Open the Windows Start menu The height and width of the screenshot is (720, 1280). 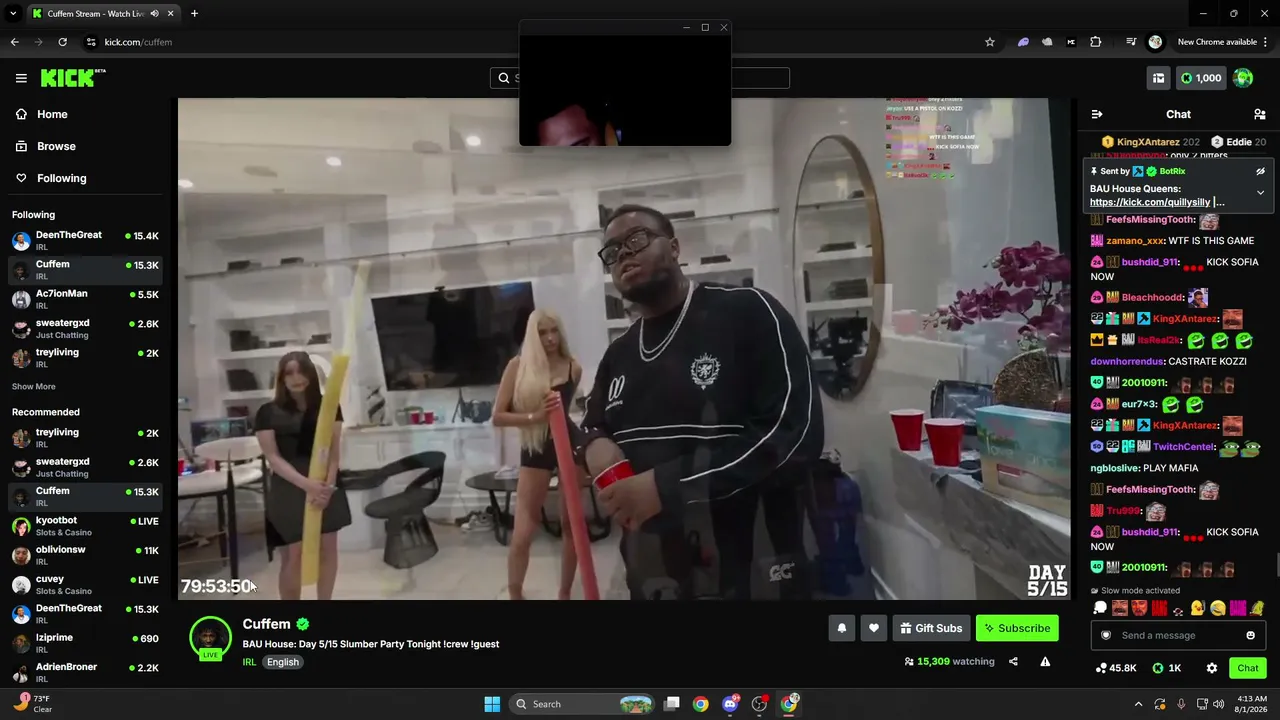492,704
